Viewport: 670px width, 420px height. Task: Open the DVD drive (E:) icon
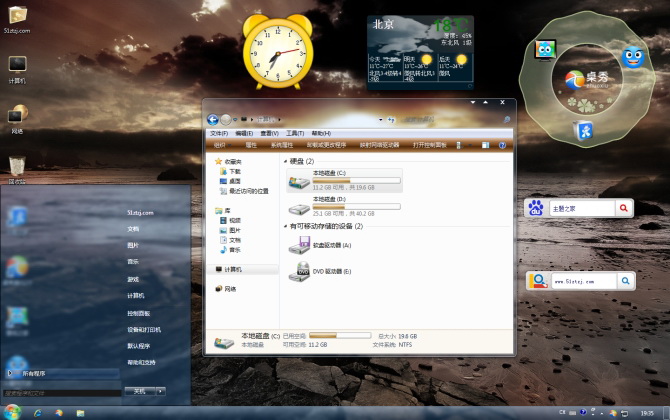pos(299,272)
